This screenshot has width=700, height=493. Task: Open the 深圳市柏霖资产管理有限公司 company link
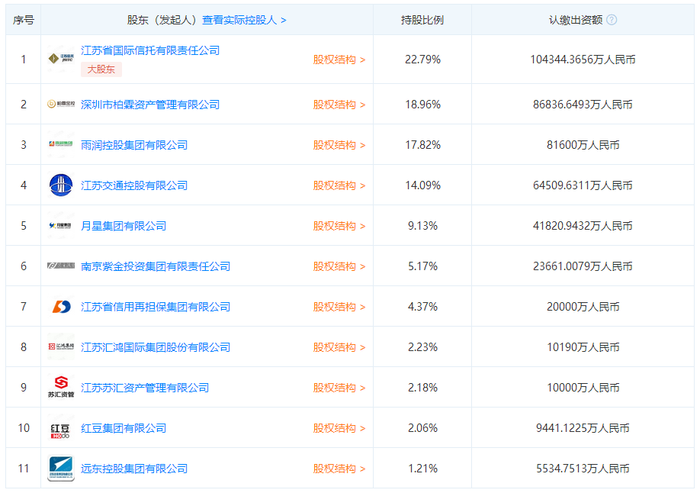point(150,104)
